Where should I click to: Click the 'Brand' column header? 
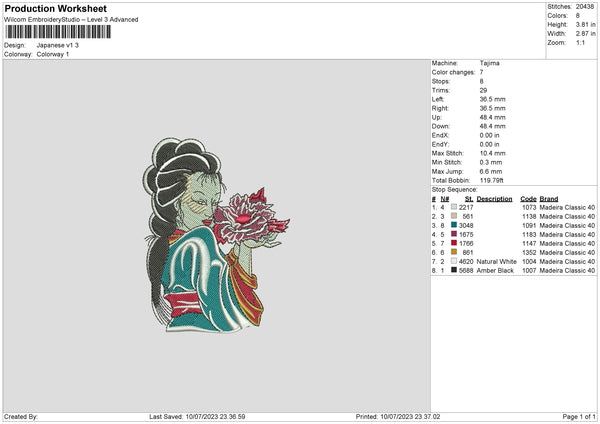pyautogui.click(x=549, y=199)
